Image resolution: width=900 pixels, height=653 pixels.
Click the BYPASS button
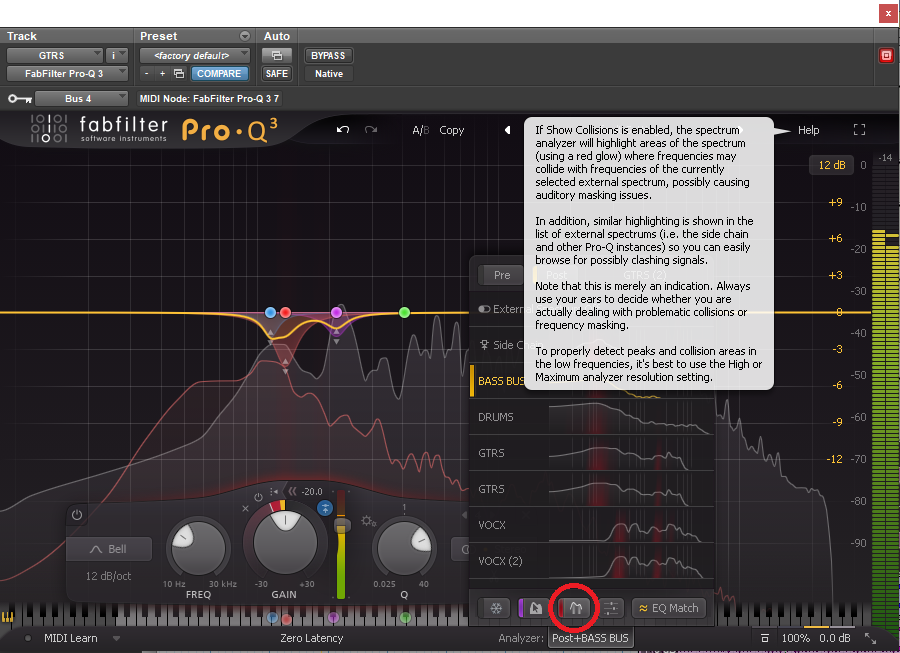(328, 56)
